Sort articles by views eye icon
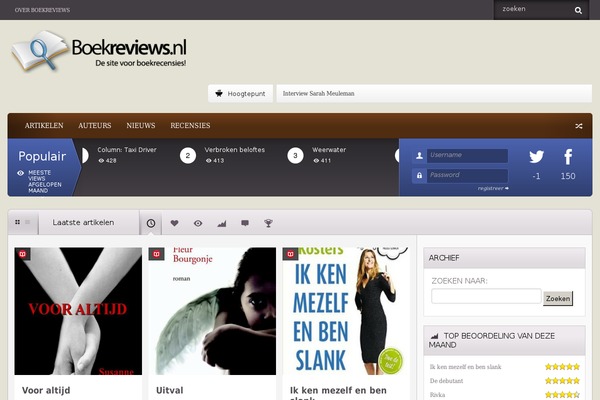Viewport: 600px width, 400px height. click(x=198, y=223)
